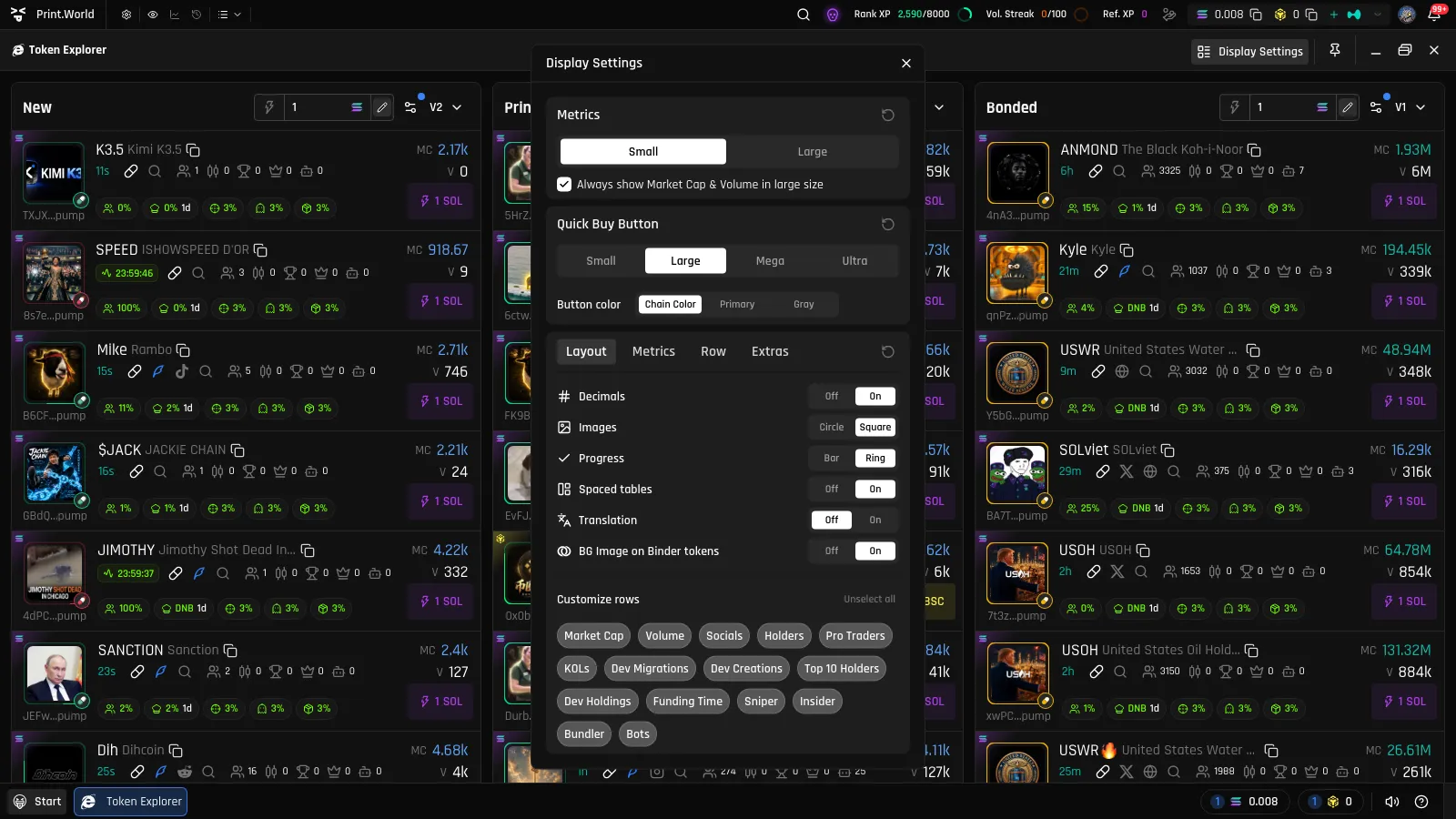Viewport: 1456px width, 819px height.
Task: Reset the Metrics section
Action: (888, 115)
